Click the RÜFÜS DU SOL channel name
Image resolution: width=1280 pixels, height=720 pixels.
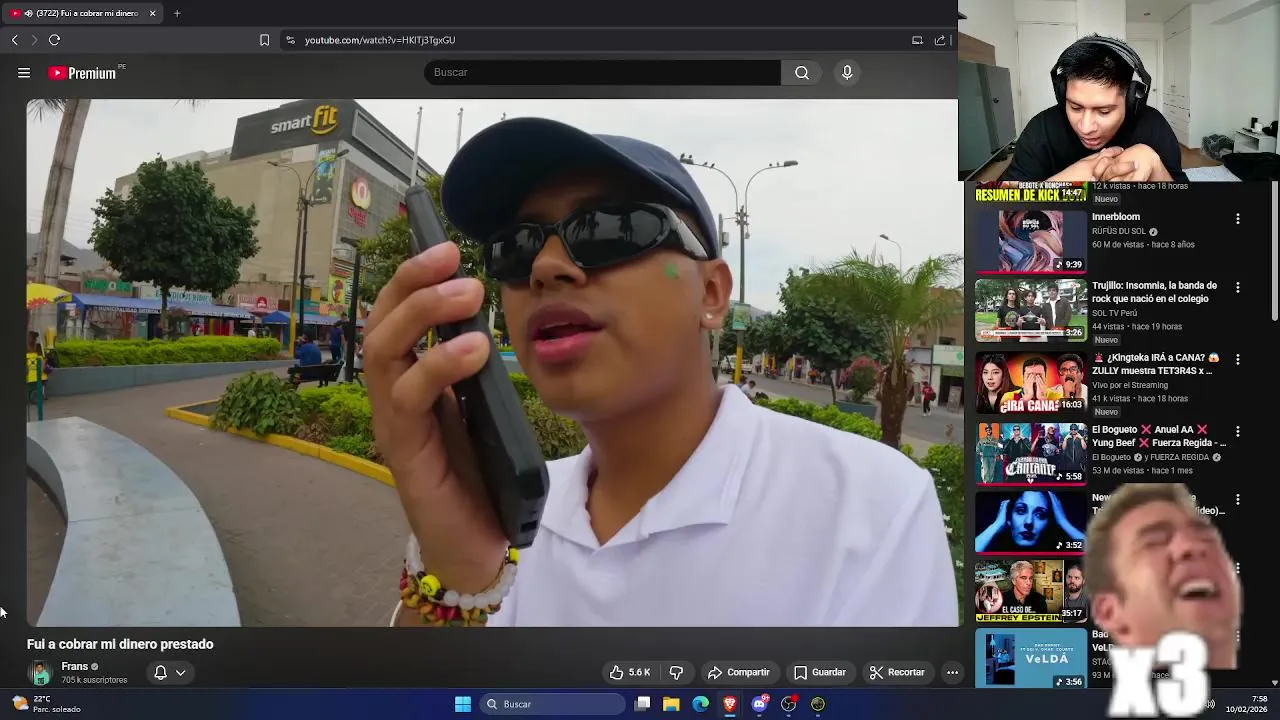click(x=1119, y=231)
